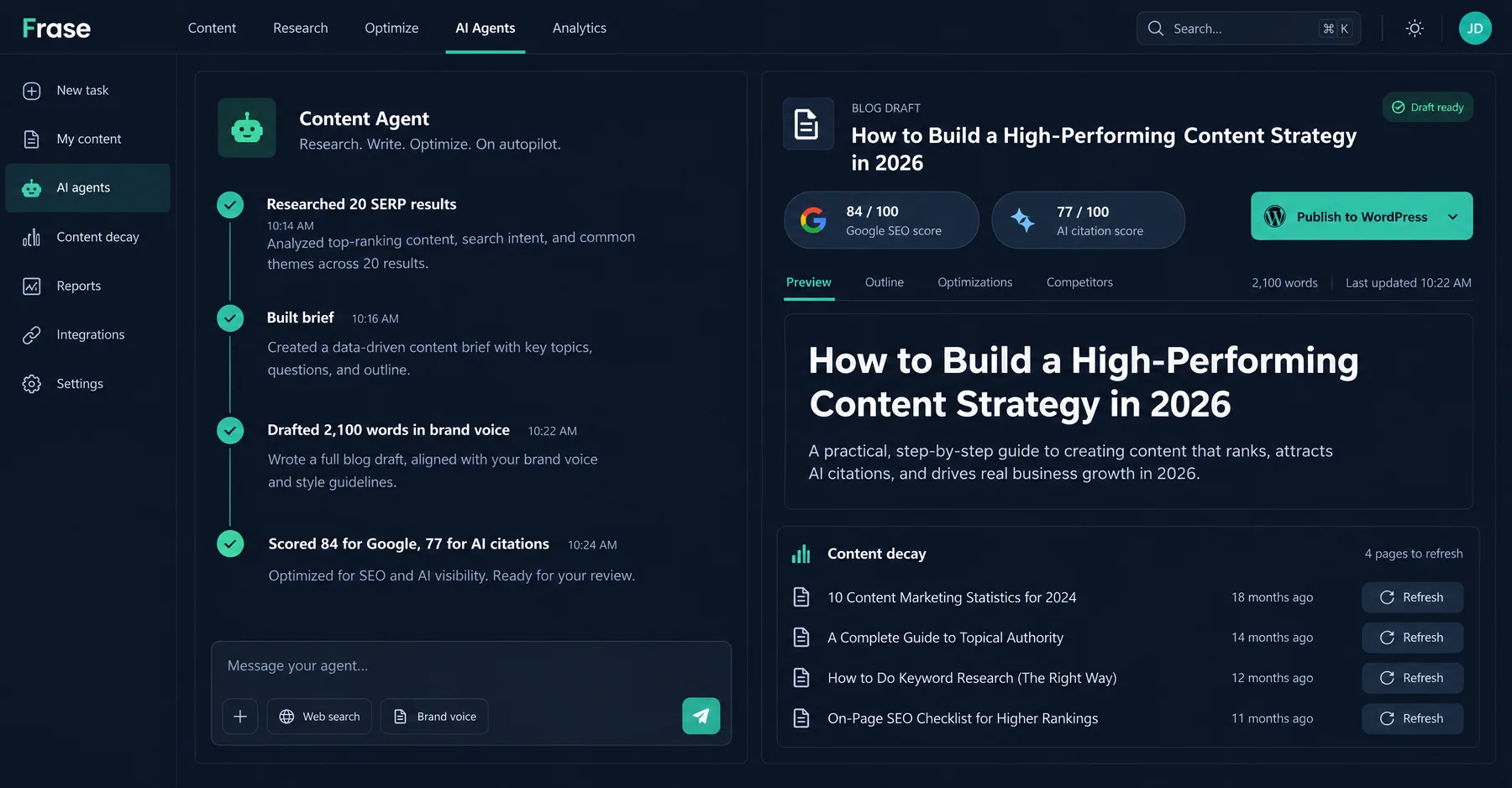
Task: Click the Google SEO score badge
Action: click(x=881, y=220)
